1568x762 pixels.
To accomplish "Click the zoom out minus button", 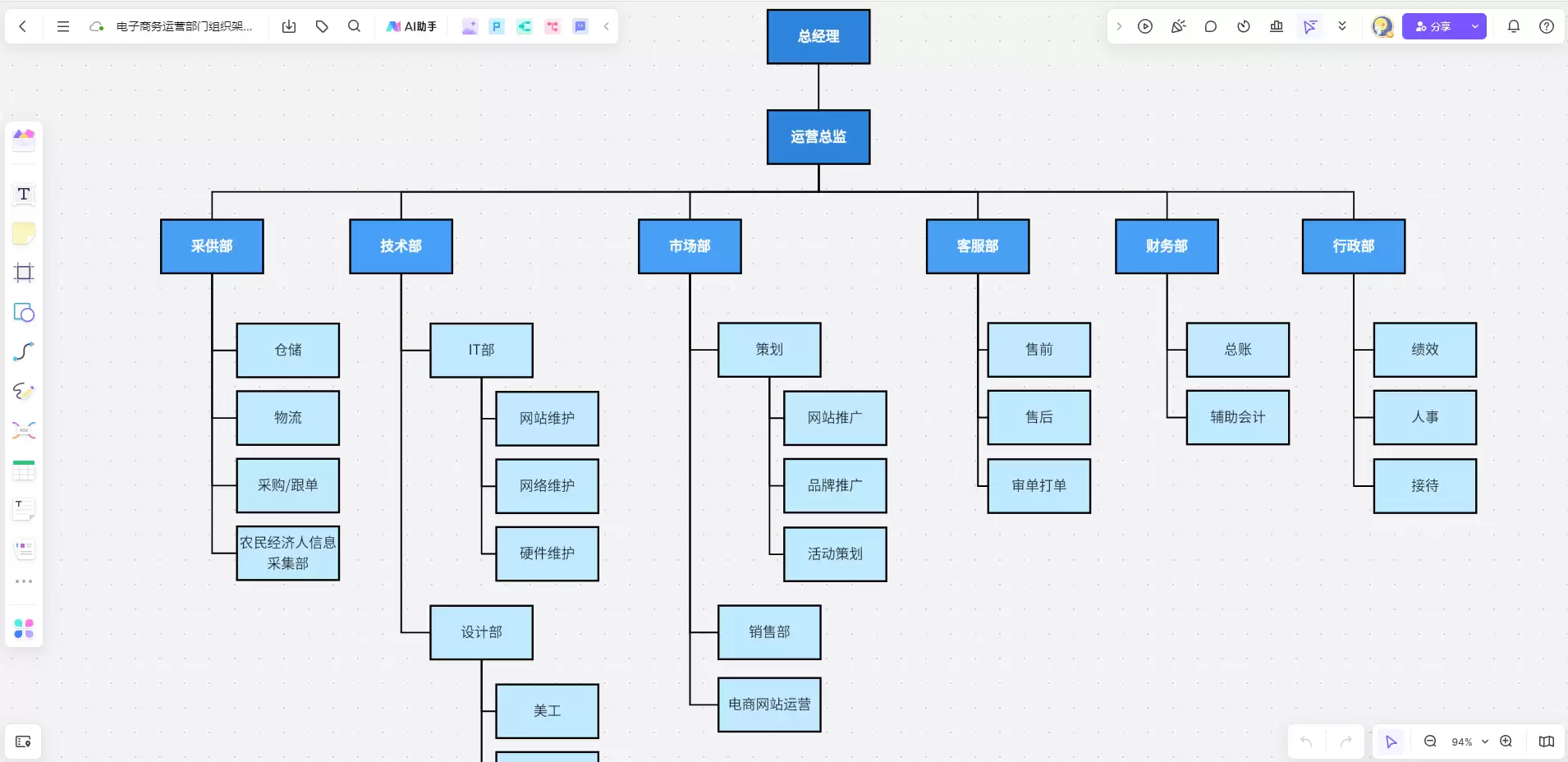I will [x=1430, y=741].
